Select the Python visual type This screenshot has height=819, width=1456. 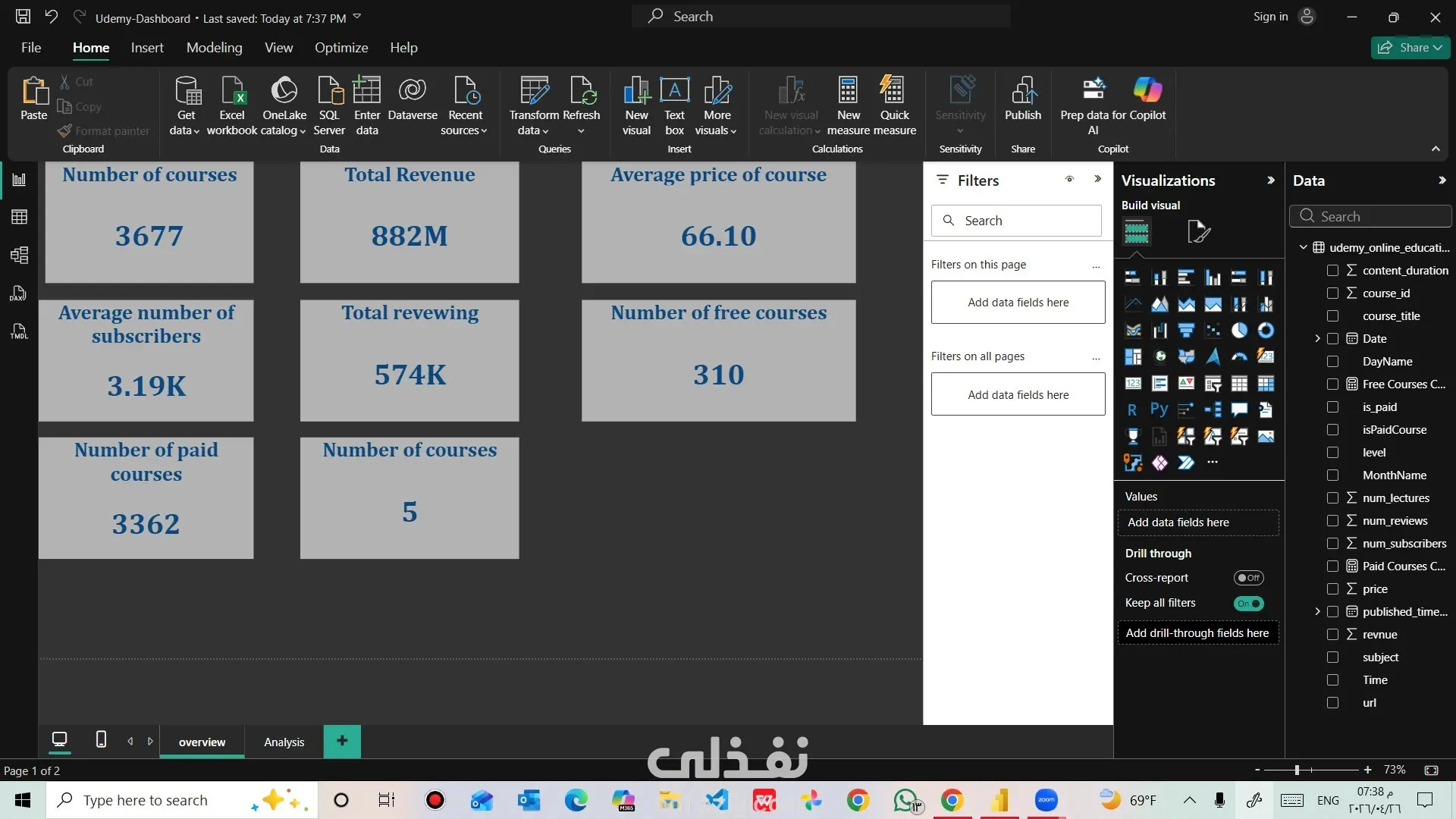click(1159, 409)
